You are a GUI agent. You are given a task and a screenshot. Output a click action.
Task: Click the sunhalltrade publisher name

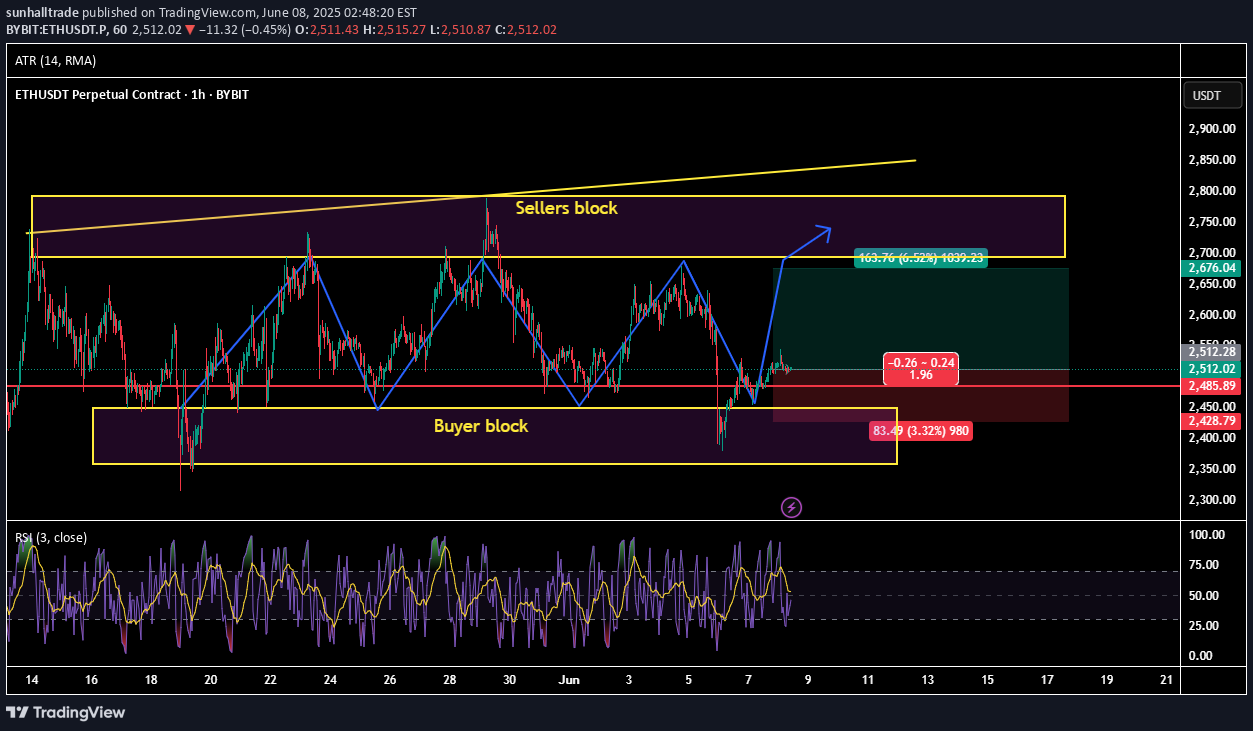42,13
